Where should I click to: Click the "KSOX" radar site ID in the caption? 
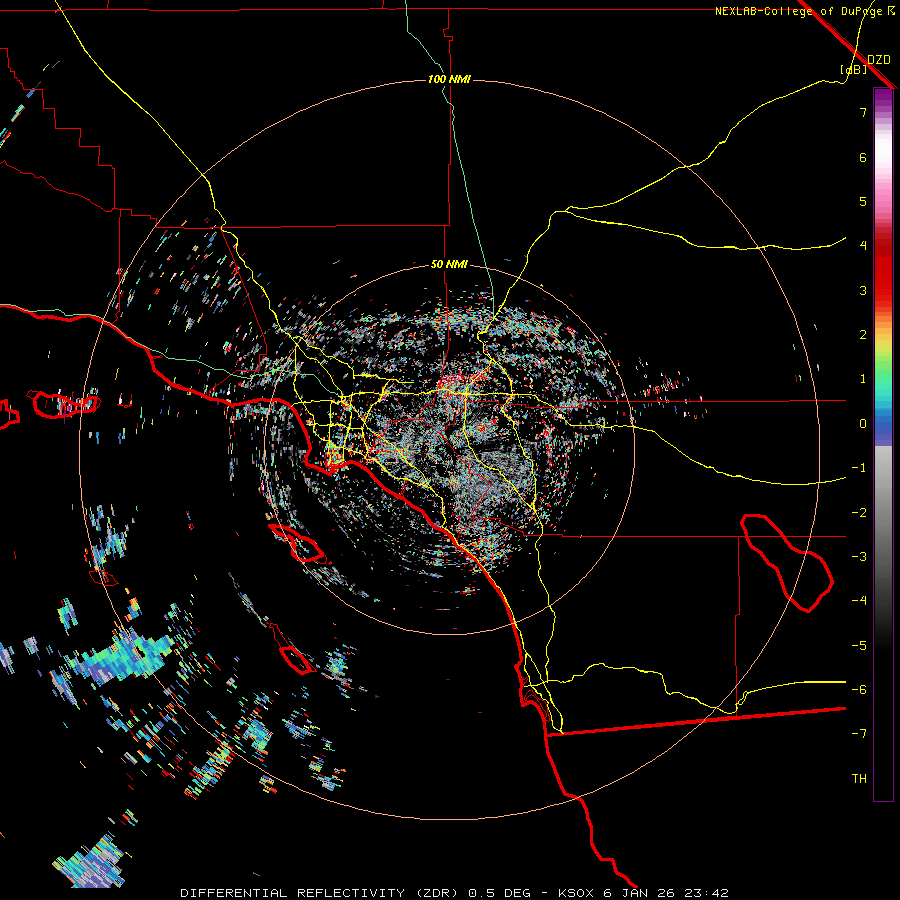click(576, 893)
